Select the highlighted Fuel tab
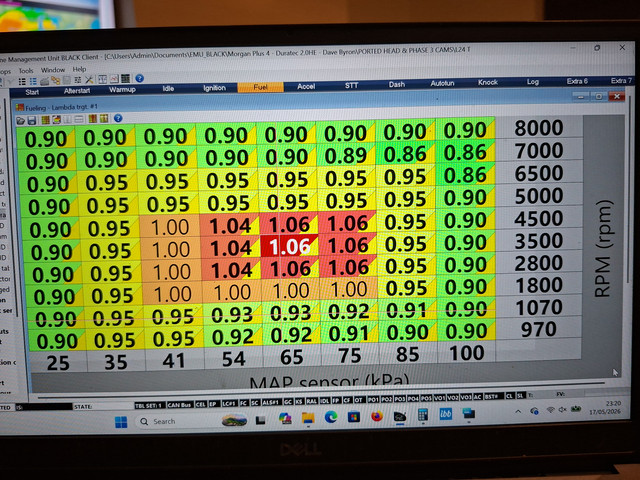This screenshot has height=480, width=640. 260,87
